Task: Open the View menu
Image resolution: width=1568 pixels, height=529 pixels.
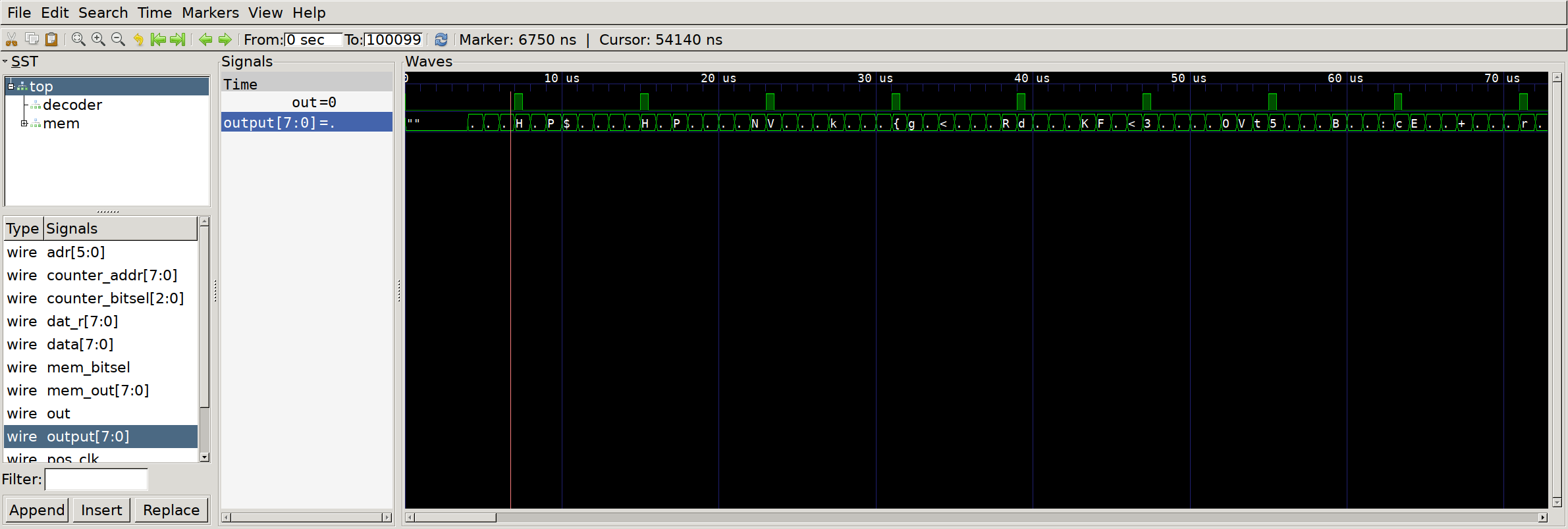Action: click(x=265, y=13)
